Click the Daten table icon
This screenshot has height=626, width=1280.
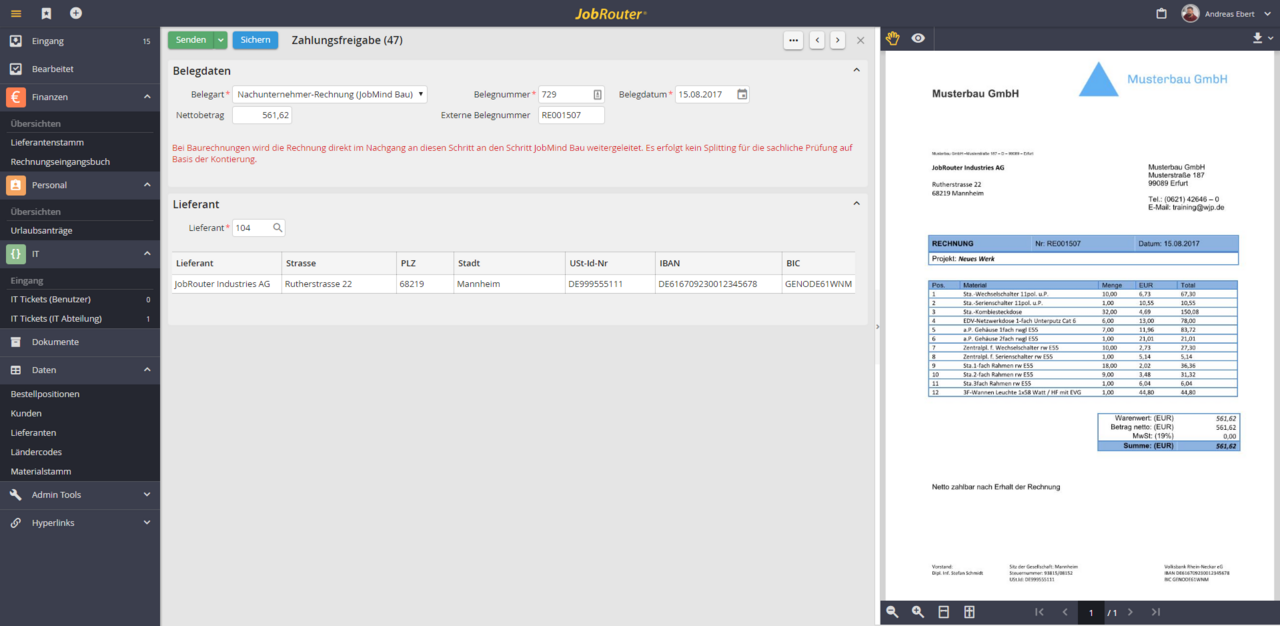(x=15, y=370)
